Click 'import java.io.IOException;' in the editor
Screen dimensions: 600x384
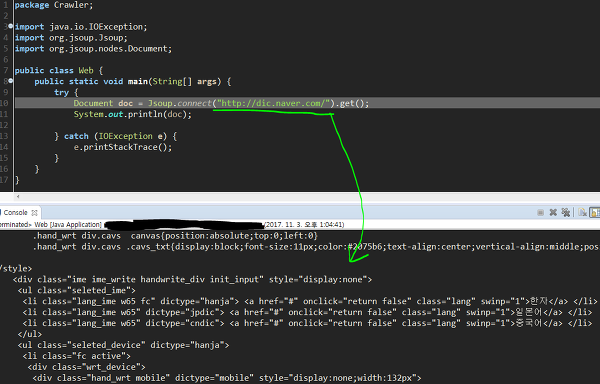click(x=81, y=27)
